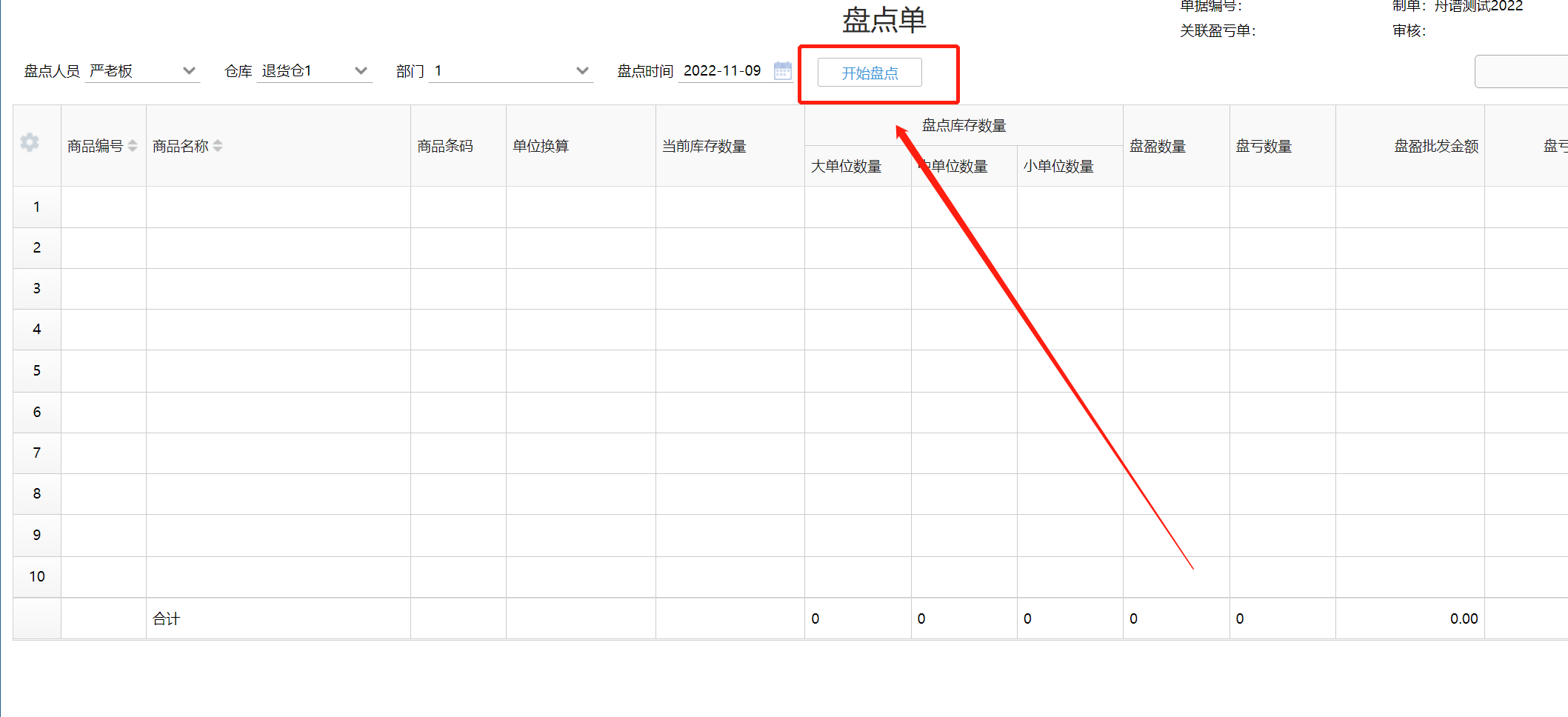Click the table settings gear icon
This screenshot has height=717, width=1568.
(30, 142)
